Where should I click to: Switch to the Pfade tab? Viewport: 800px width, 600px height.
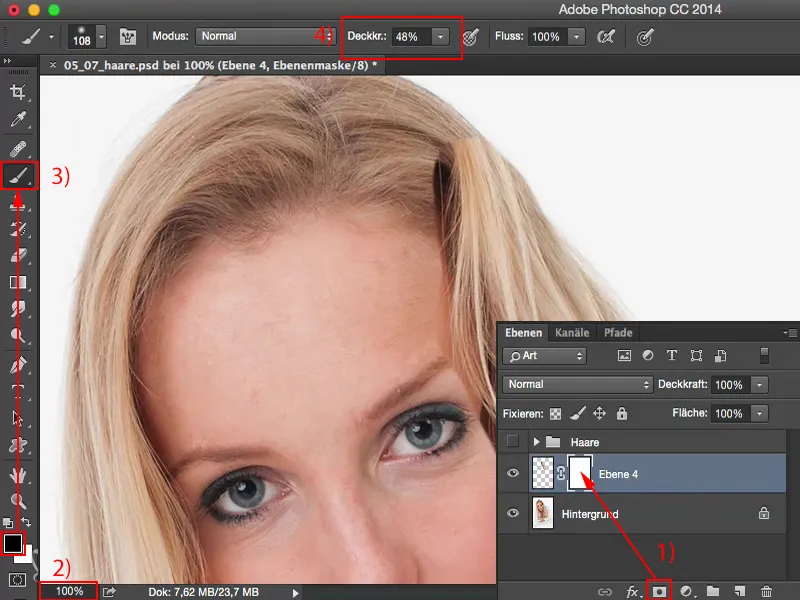click(618, 333)
